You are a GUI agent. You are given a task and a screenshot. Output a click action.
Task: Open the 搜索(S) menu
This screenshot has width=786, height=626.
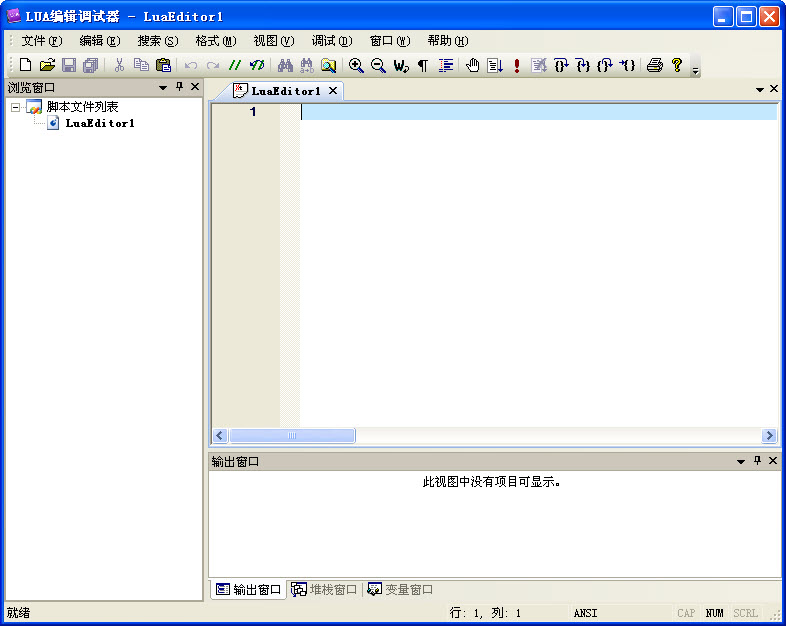(x=158, y=41)
